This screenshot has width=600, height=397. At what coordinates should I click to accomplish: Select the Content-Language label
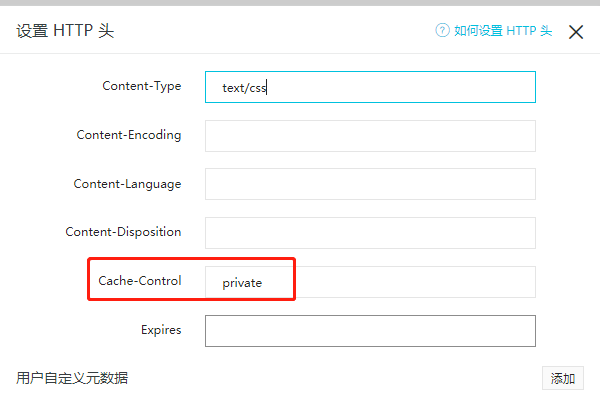point(127,184)
